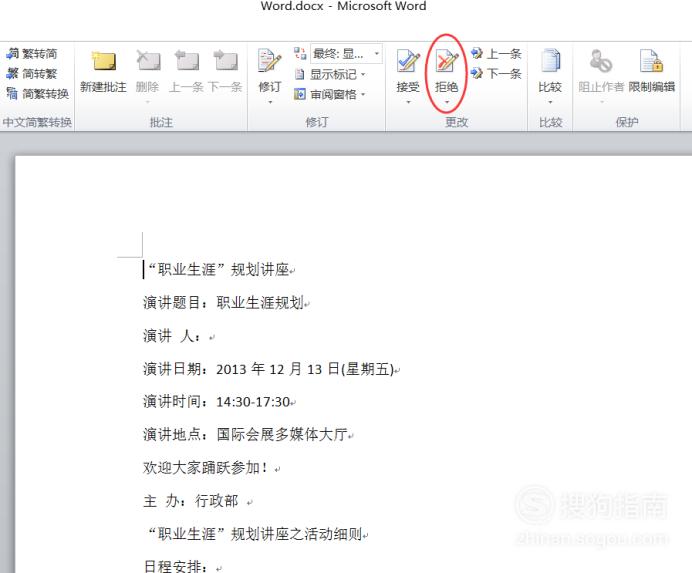692x573 pixels.
Task: Expand the 修订 button dropdown arrow
Action: pos(270,102)
